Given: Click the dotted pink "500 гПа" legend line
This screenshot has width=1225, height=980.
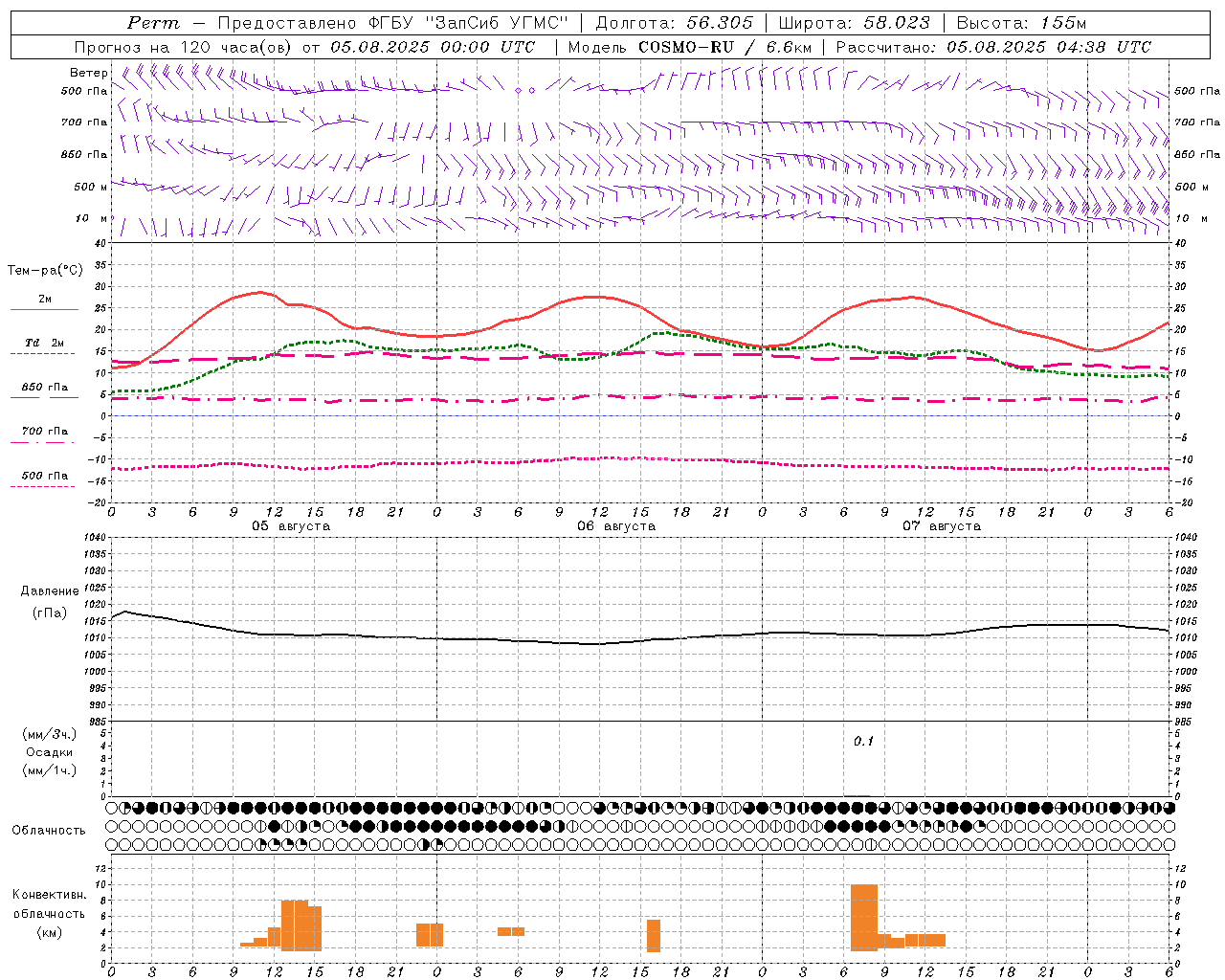Looking at the screenshot, I should click(42, 486).
